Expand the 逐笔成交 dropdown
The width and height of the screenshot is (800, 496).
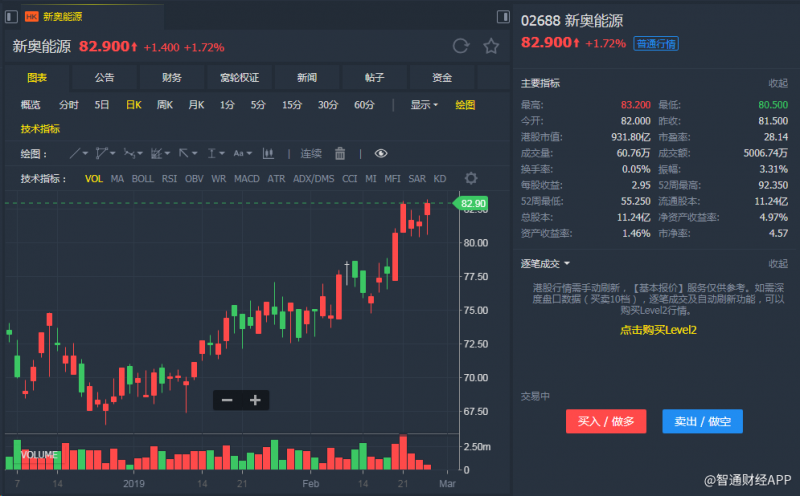(545, 263)
